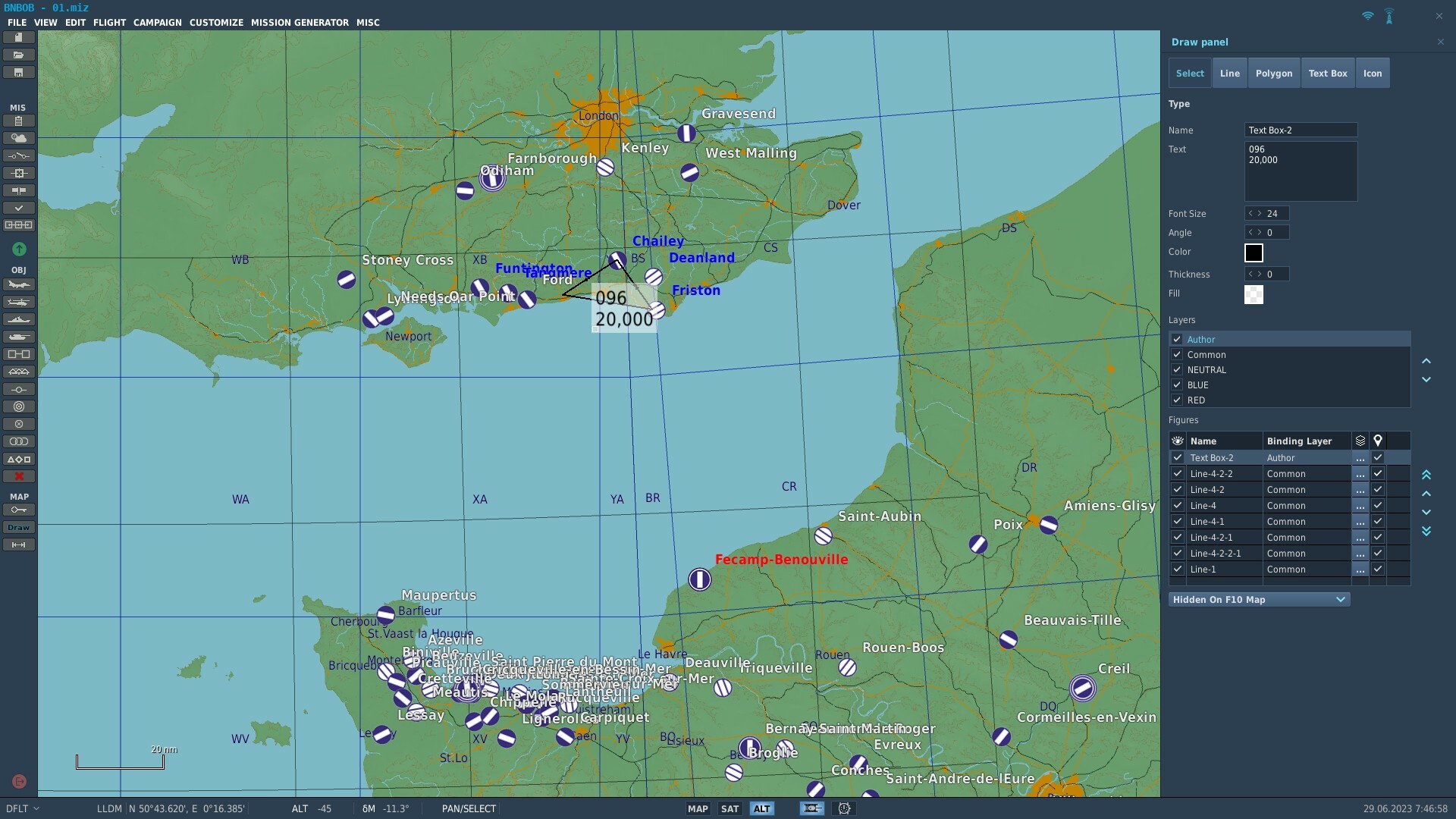Move figure down one with single chevron
Screen dimensions: 1456x819
click(1426, 513)
